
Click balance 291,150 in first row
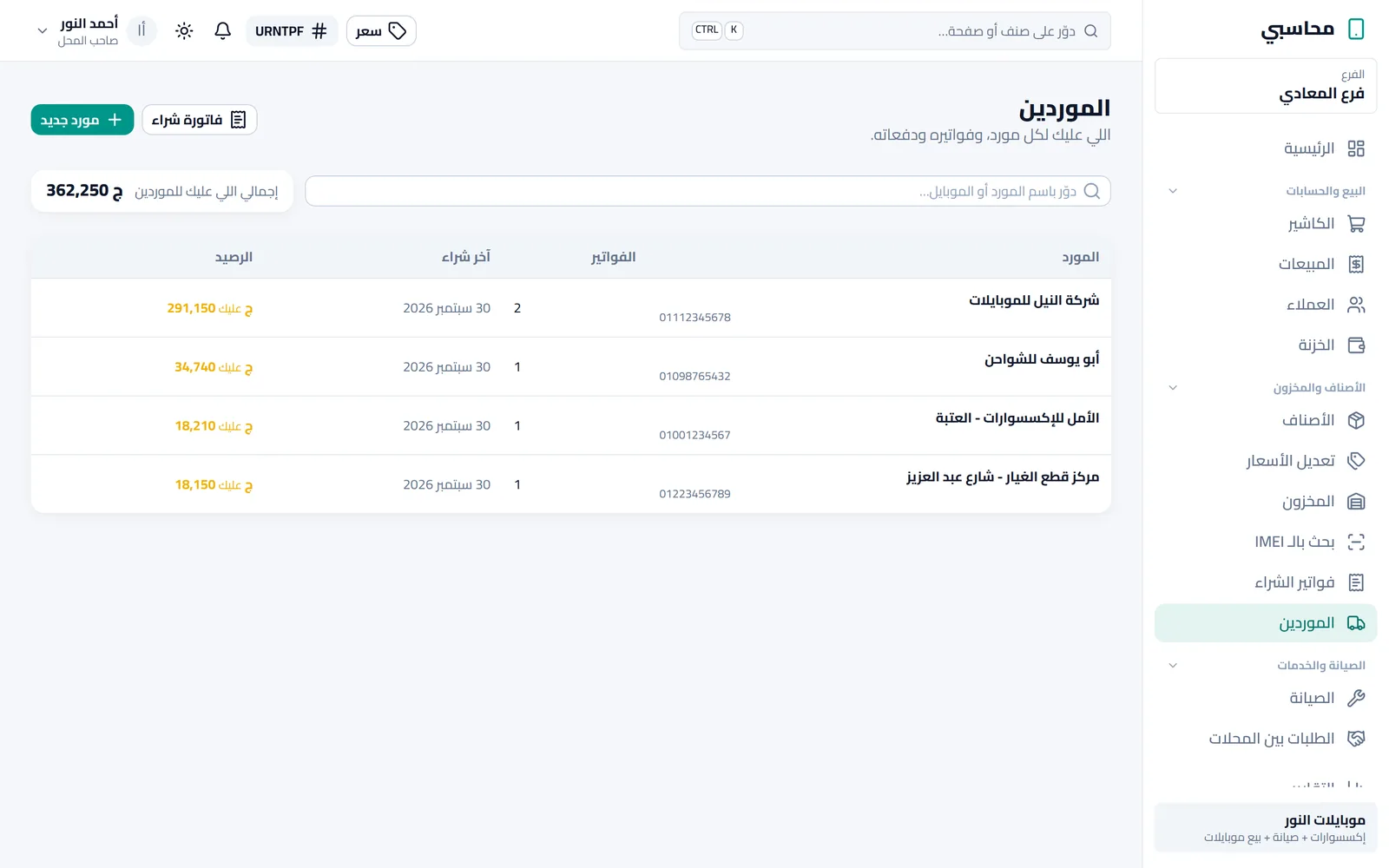[209, 308]
